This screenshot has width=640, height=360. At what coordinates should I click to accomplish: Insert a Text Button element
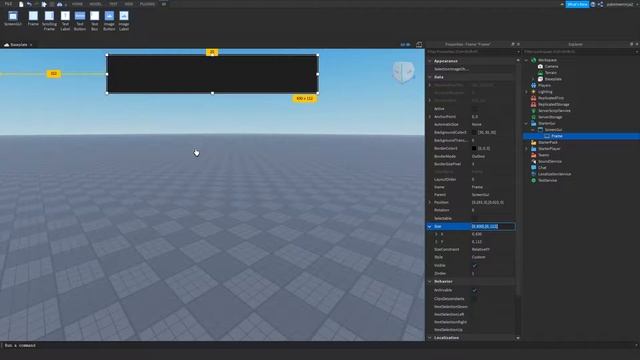[80, 20]
